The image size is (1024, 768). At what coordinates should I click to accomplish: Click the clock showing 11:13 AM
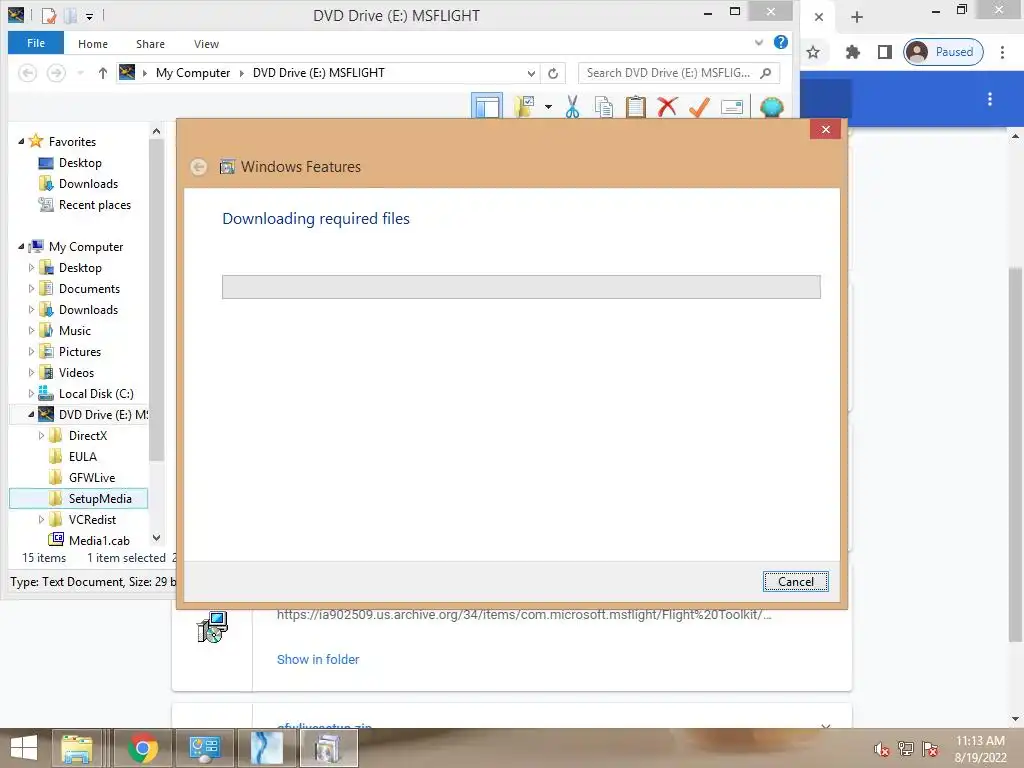coord(980,741)
